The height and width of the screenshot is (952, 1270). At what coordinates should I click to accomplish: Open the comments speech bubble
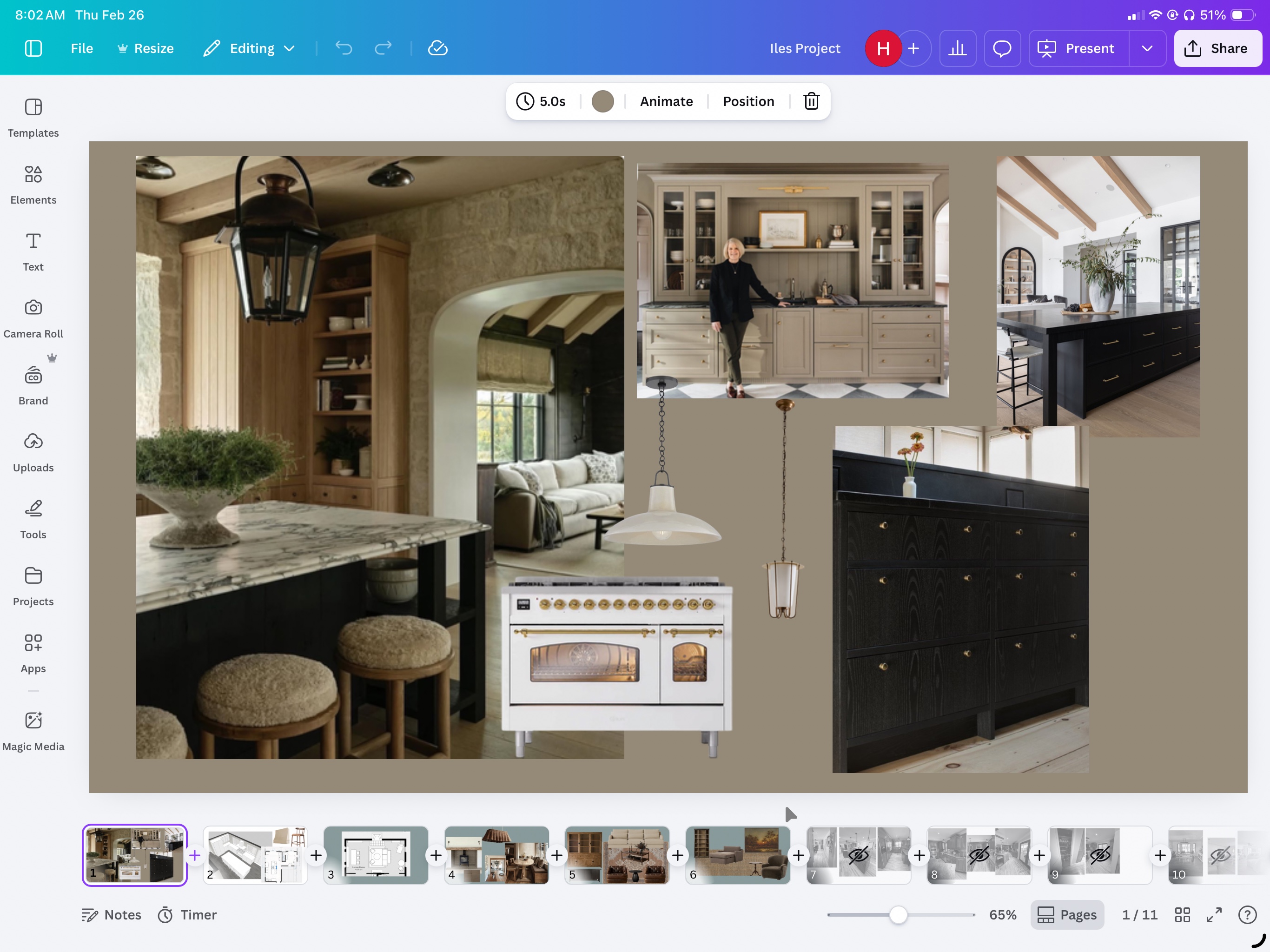[x=1002, y=48]
